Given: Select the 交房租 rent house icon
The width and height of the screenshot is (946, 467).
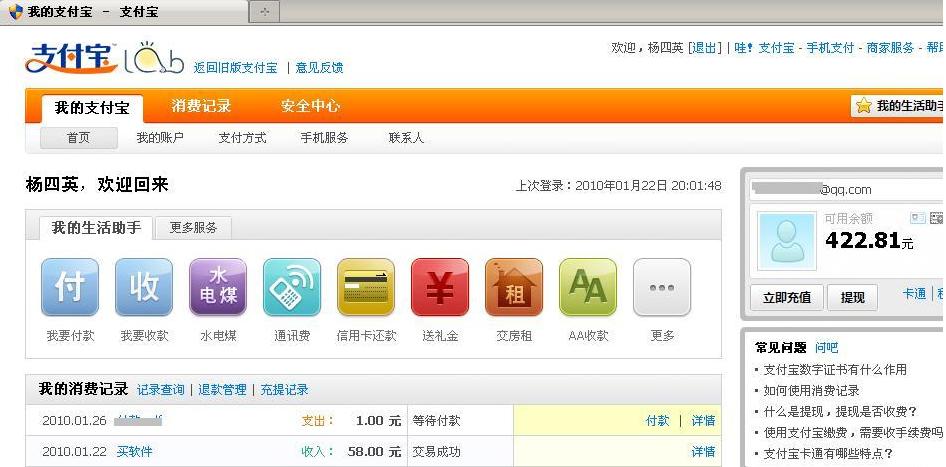Looking at the screenshot, I should point(514,287).
